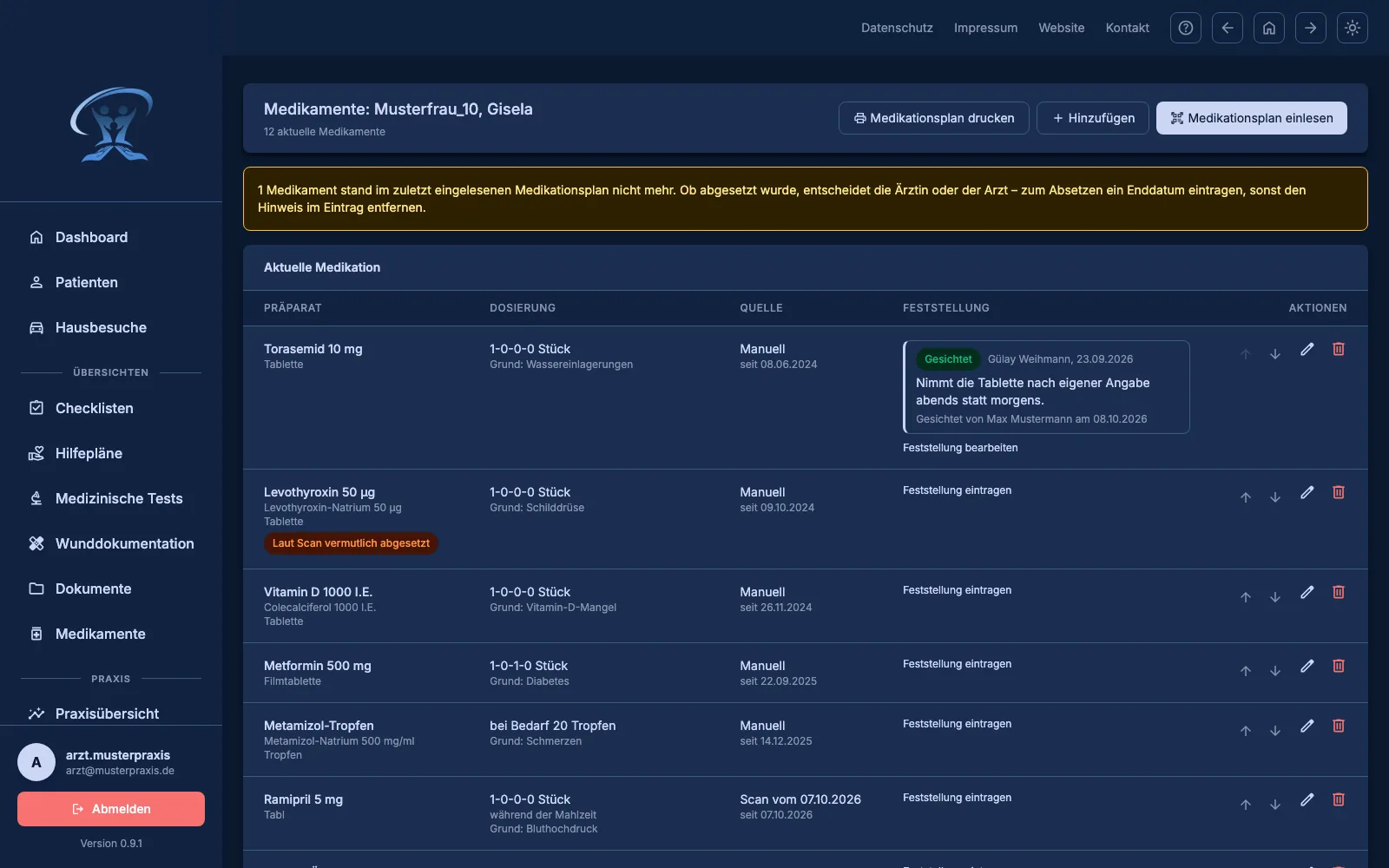1389x868 pixels.
Task: Delete Ramipril 5 mg entry
Action: (1338, 799)
